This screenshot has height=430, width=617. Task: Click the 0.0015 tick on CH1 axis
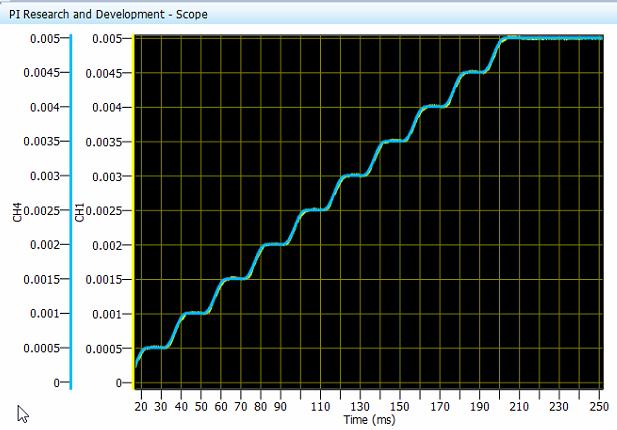pyautogui.click(x=103, y=280)
